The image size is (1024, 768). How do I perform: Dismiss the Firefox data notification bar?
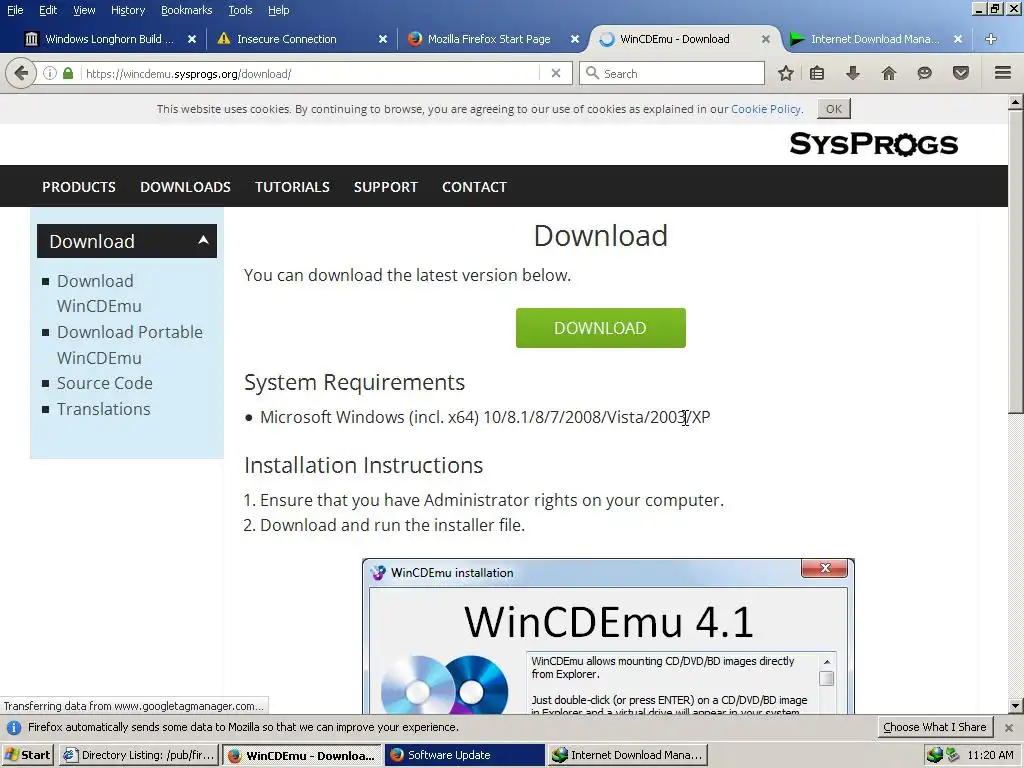[1009, 728]
